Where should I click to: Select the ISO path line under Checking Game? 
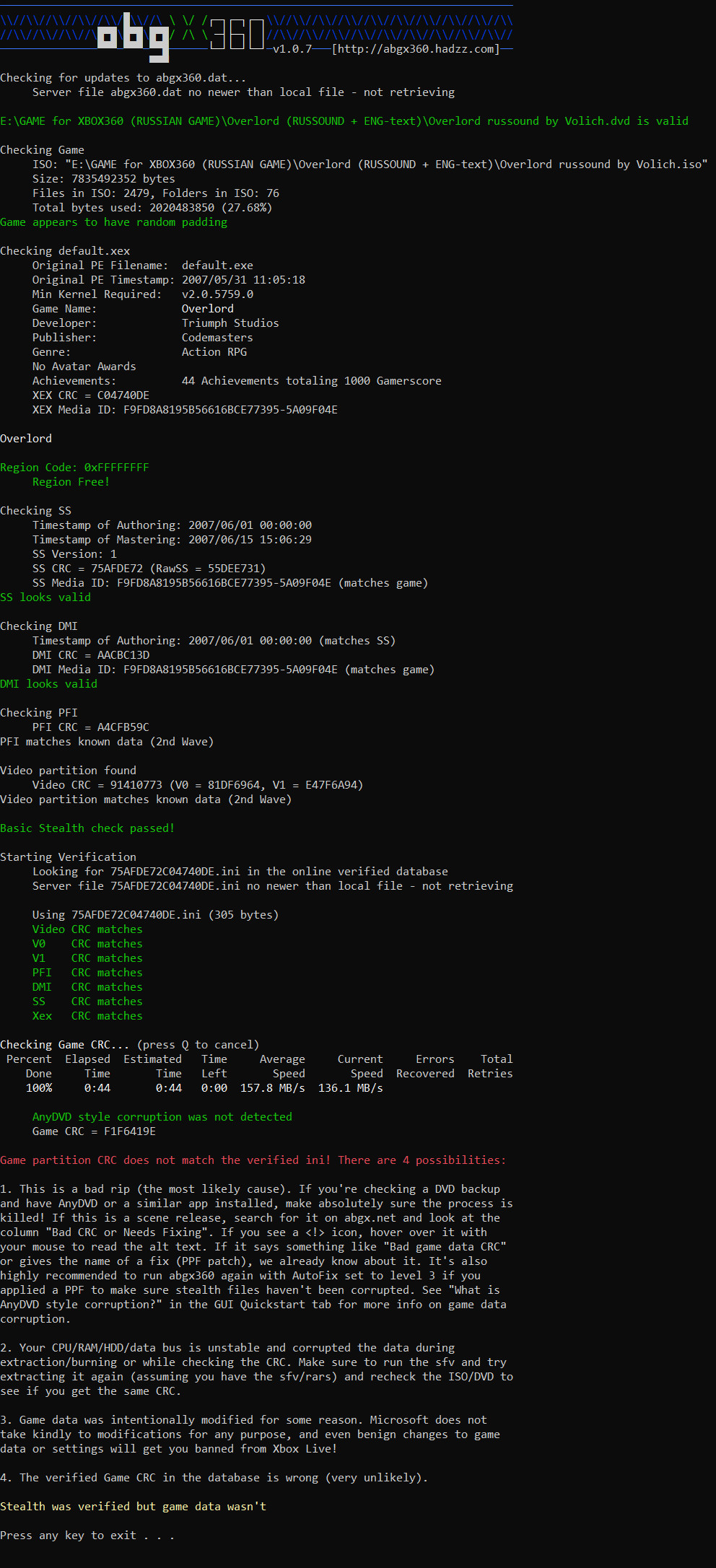tap(370, 165)
